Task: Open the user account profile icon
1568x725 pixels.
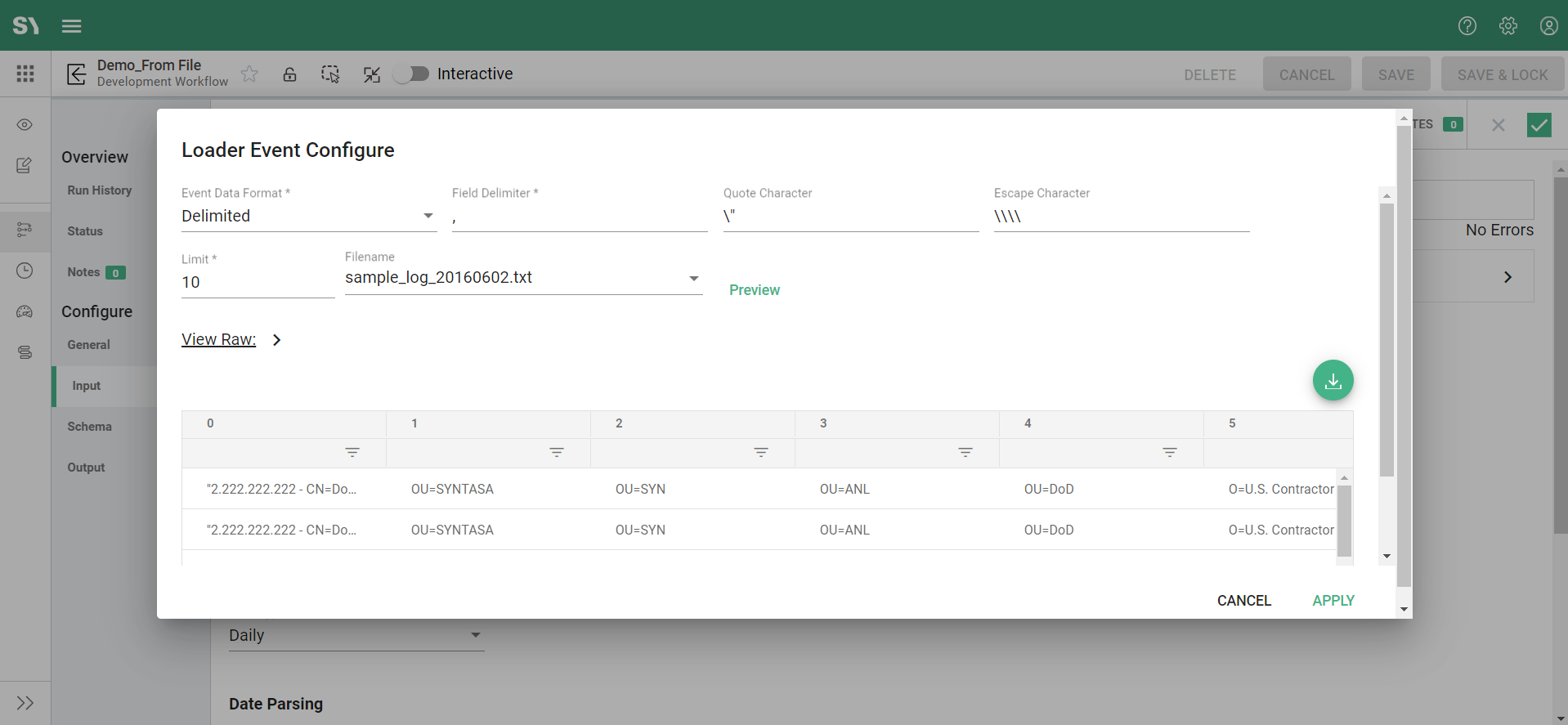Action: coord(1548,26)
